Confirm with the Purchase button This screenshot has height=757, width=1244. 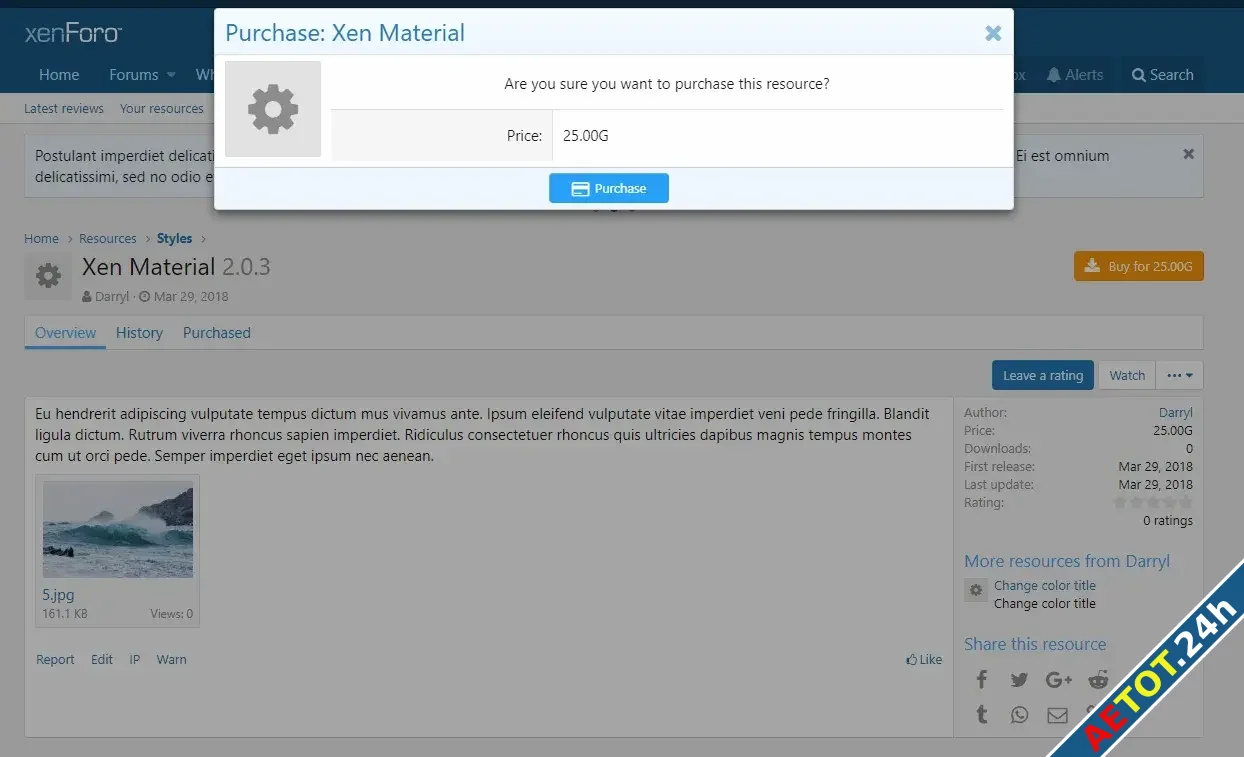point(608,187)
